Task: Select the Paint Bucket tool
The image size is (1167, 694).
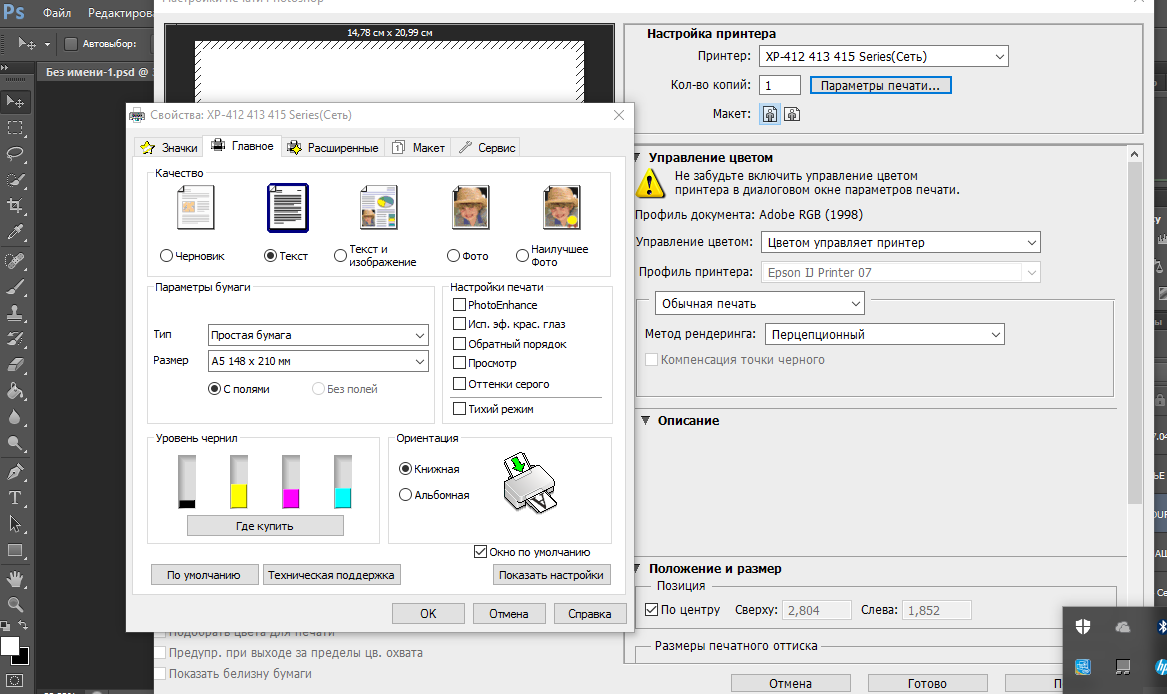Action: click(x=15, y=392)
